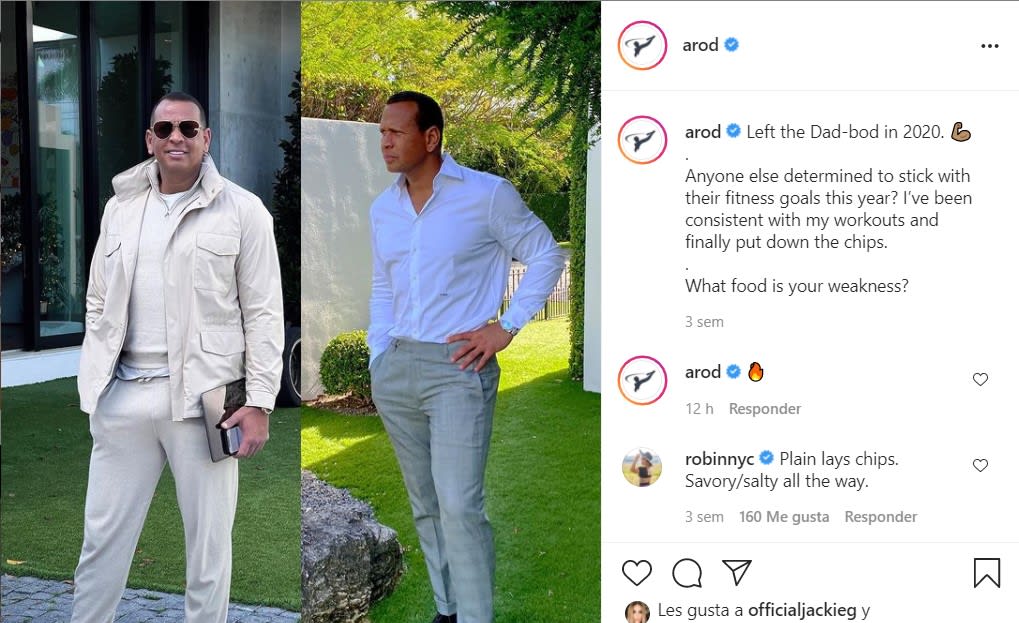
Task: Like robinnyc's comment about chips
Action: pyautogui.click(x=980, y=465)
